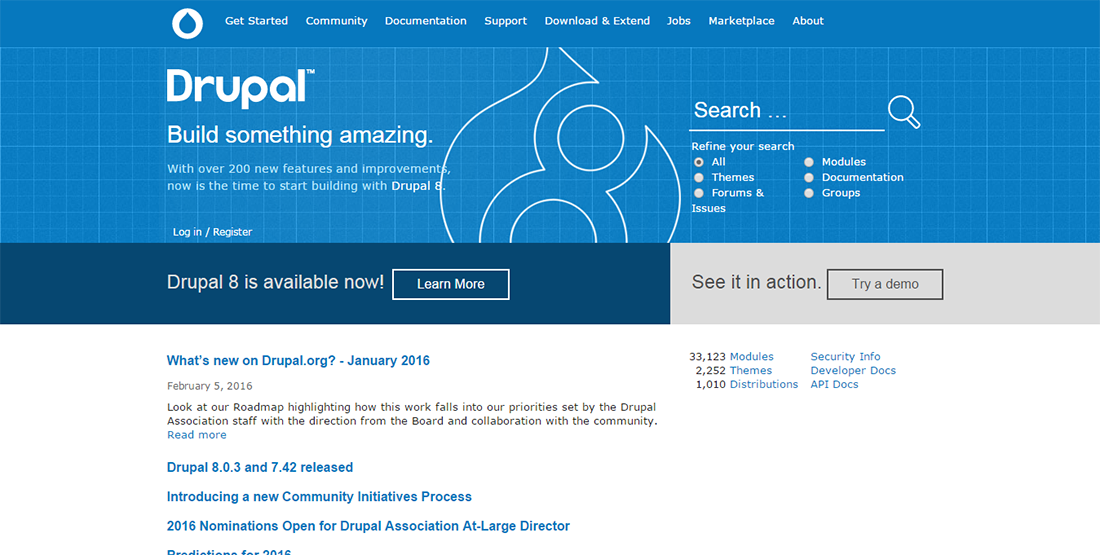Open Introducing a new Community Initiatives Process
The image size is (1100, 555).
point(319,497)
